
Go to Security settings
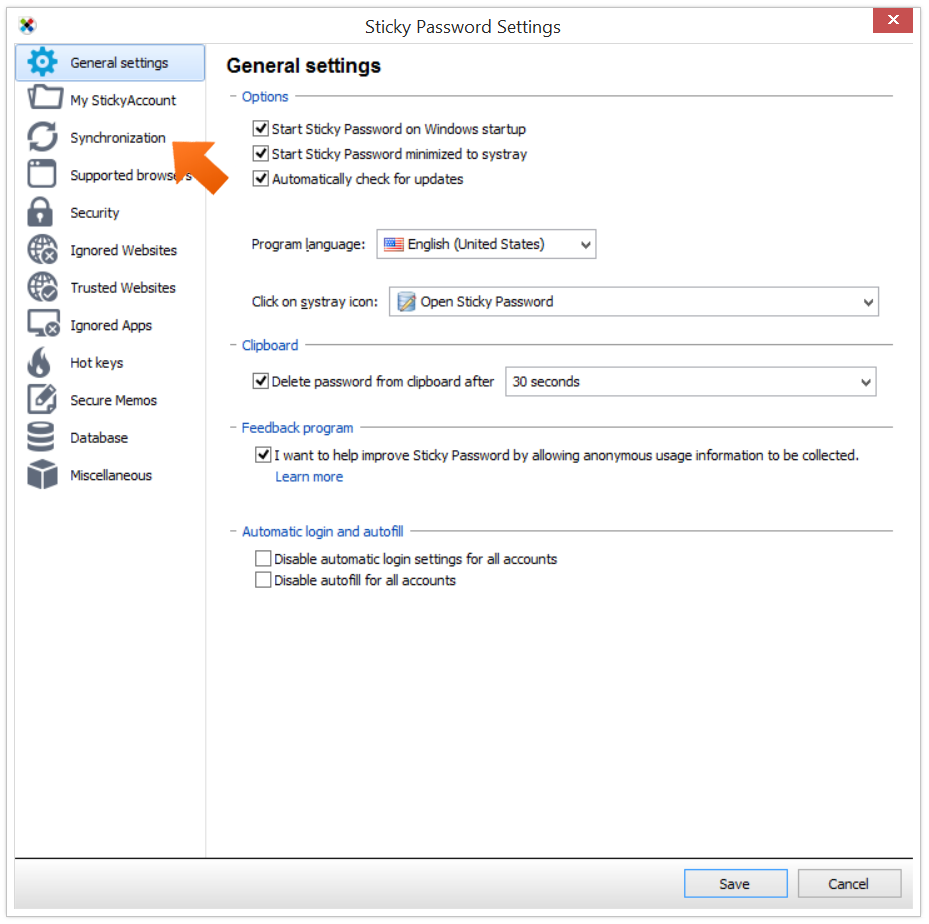click(x=95, y=213)
